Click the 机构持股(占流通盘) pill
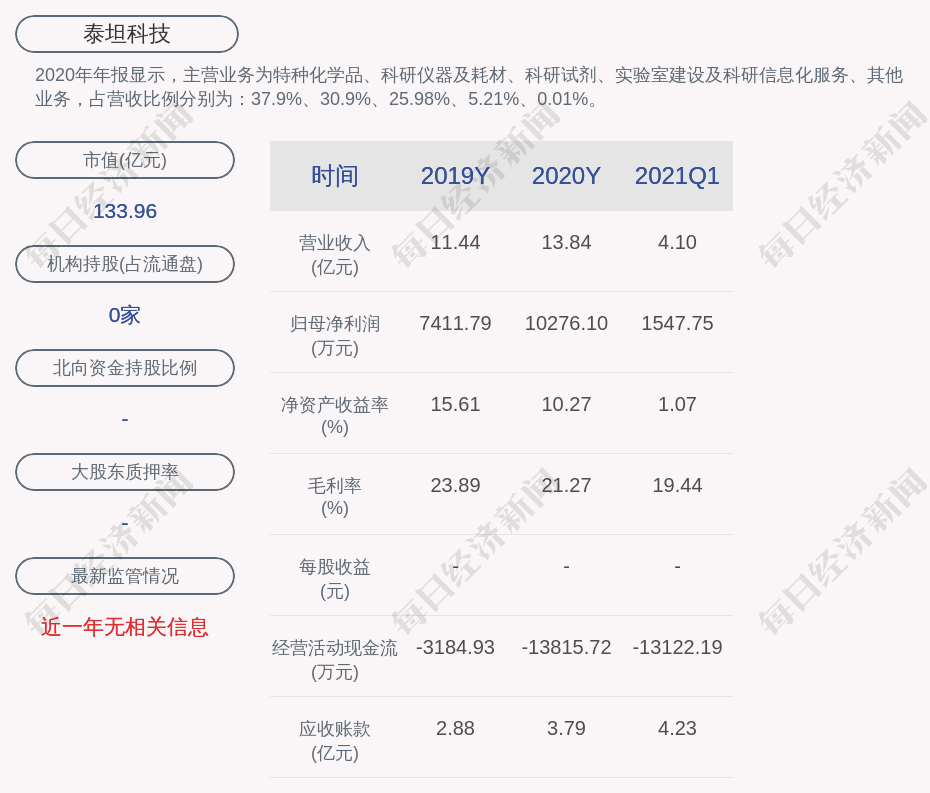This screenshot has height=793, width=930. pos(125,264)
